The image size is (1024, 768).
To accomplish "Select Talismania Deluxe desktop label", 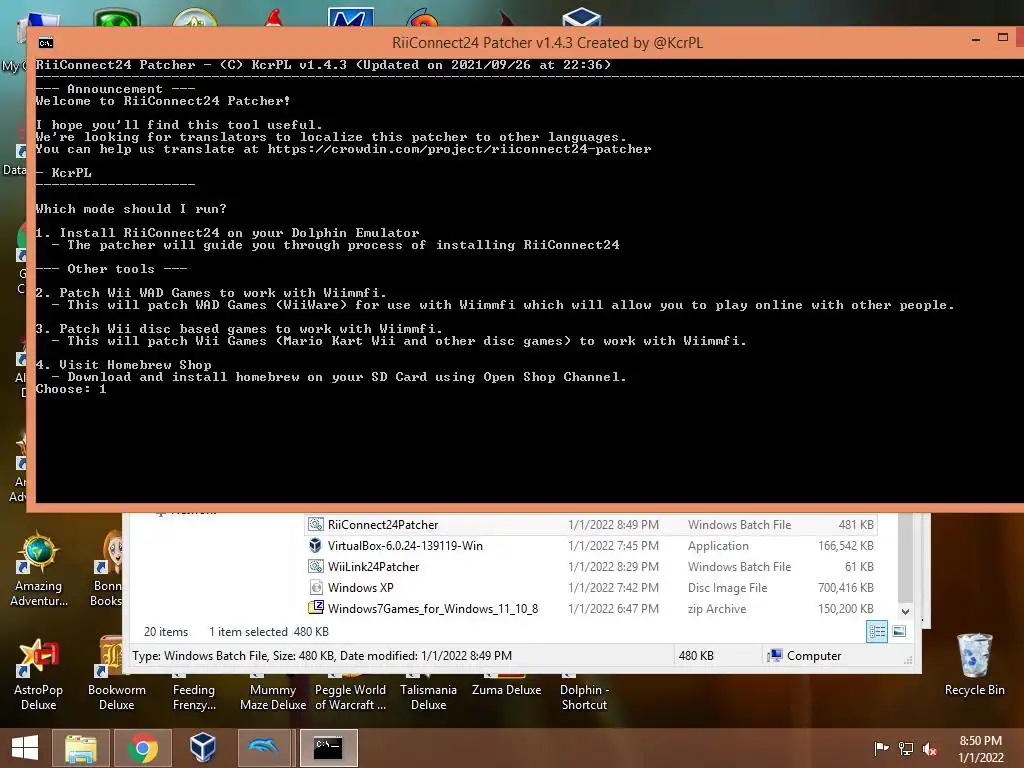I will coord(428,697).
